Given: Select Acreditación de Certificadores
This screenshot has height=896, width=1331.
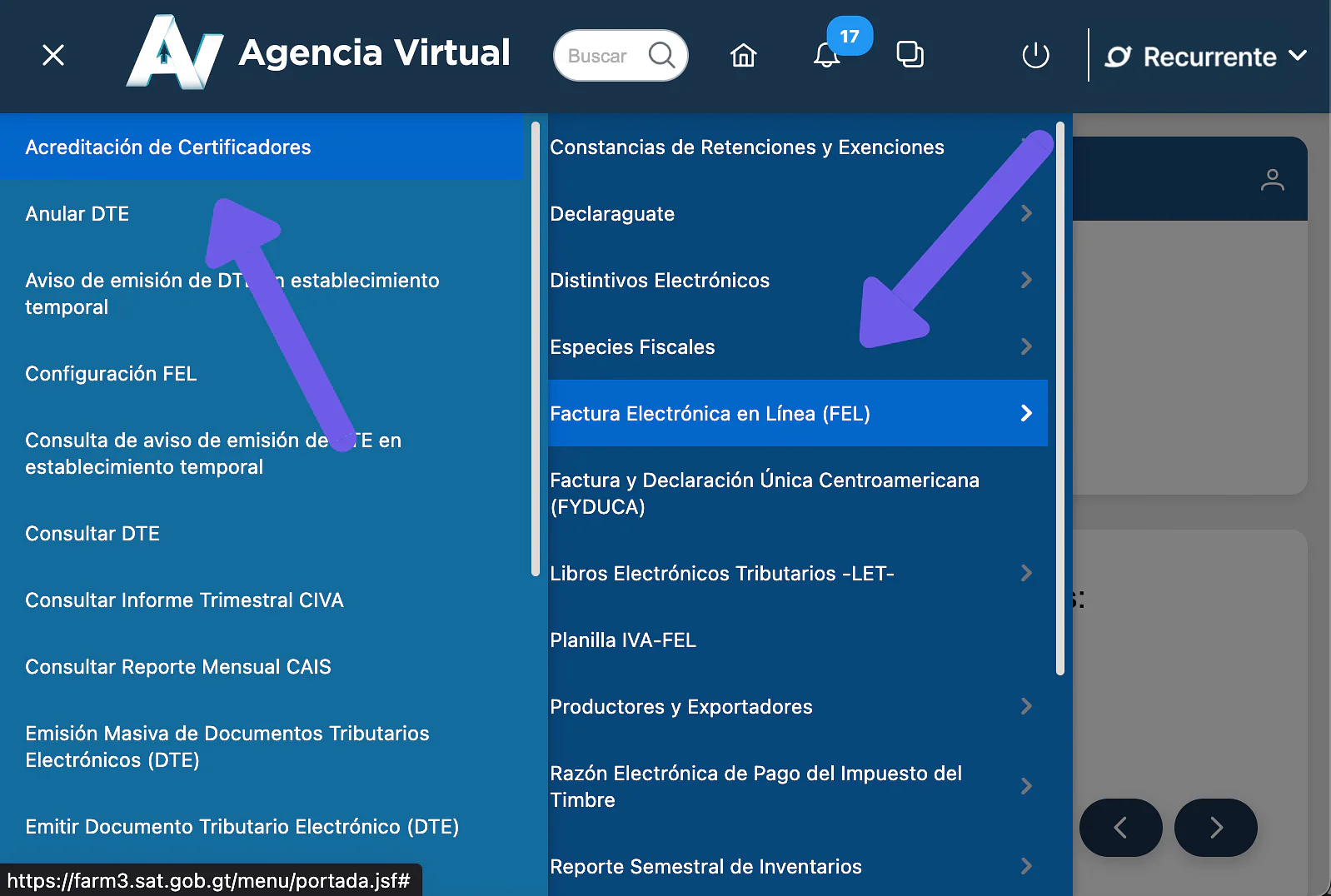Looking at the screenshot, I should (x=262, y=147).
